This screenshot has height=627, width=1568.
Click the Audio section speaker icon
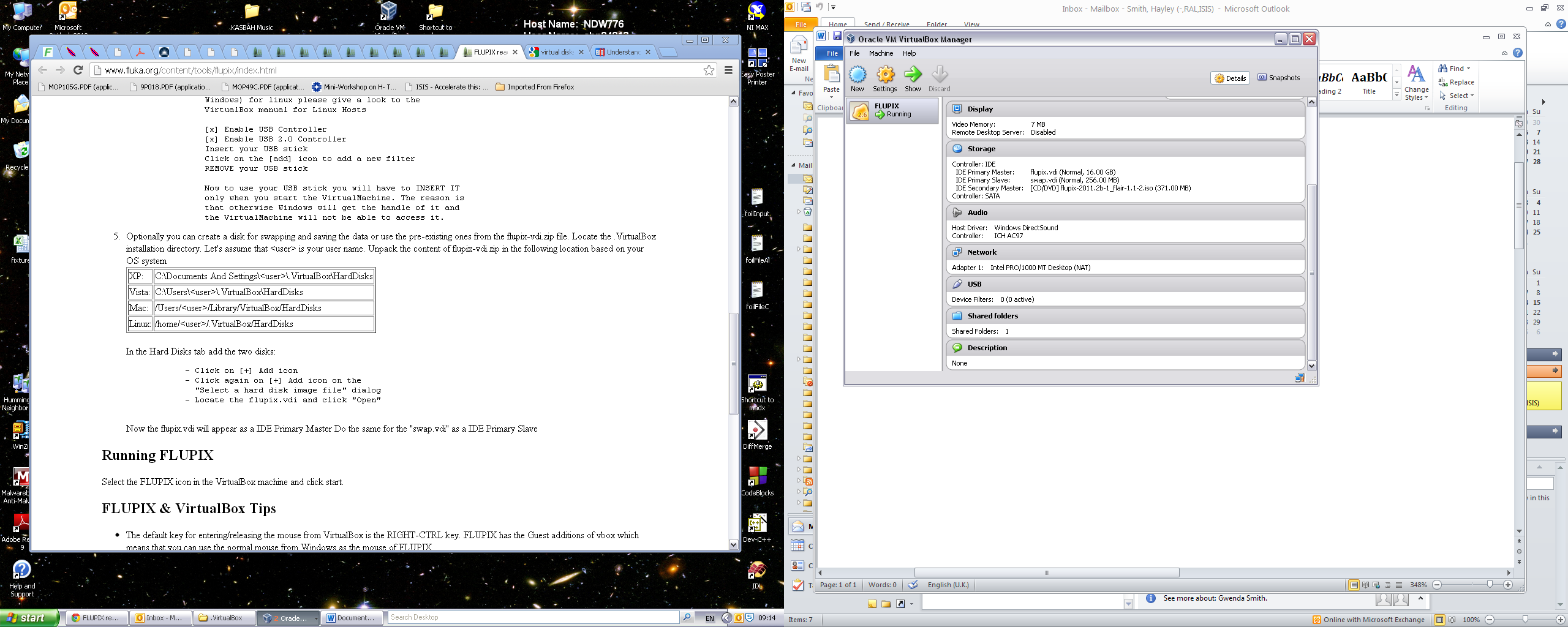click(x=957, y=212)
